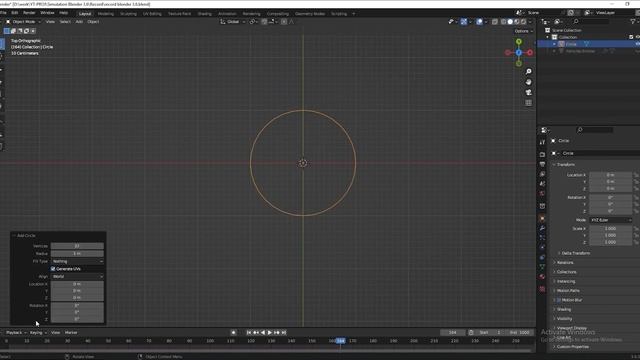Click the current frame marker on timeline
This screenshot has height=360, width=640.
point(340,341)
